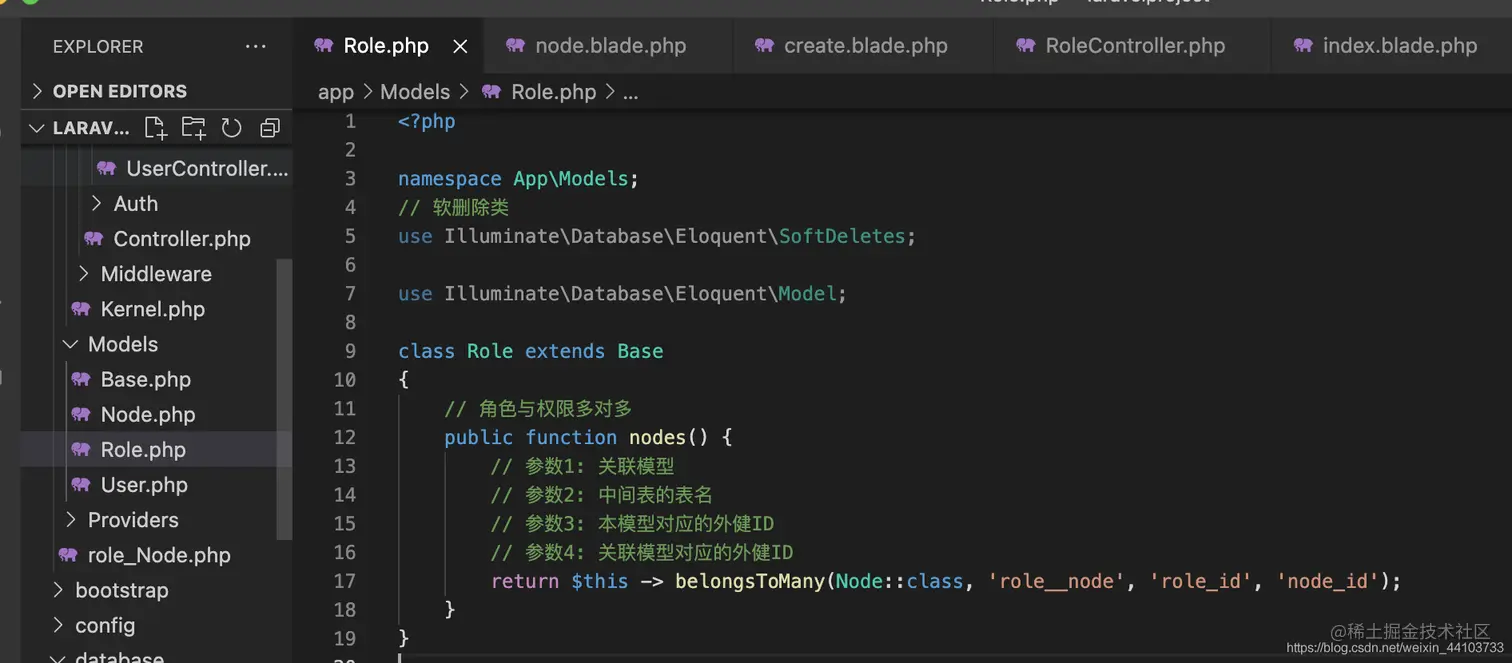
Task: Open Node.php in the Models folder
Action: coord(148,414)
